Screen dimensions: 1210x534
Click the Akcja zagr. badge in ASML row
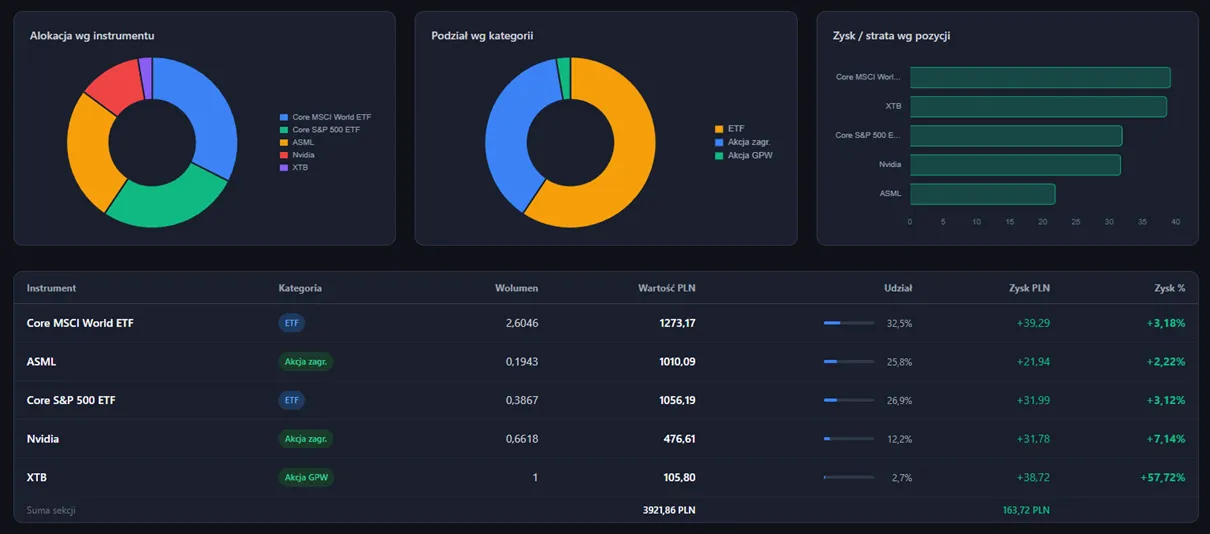click(x=306, y=362)
